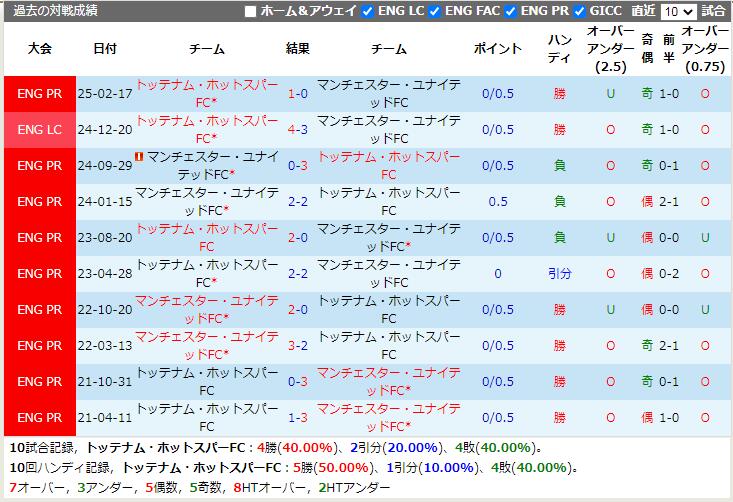Click the date 21-04-11
Image resolution: width=733 pixels, height=502 pixels.
pos(105,418)
